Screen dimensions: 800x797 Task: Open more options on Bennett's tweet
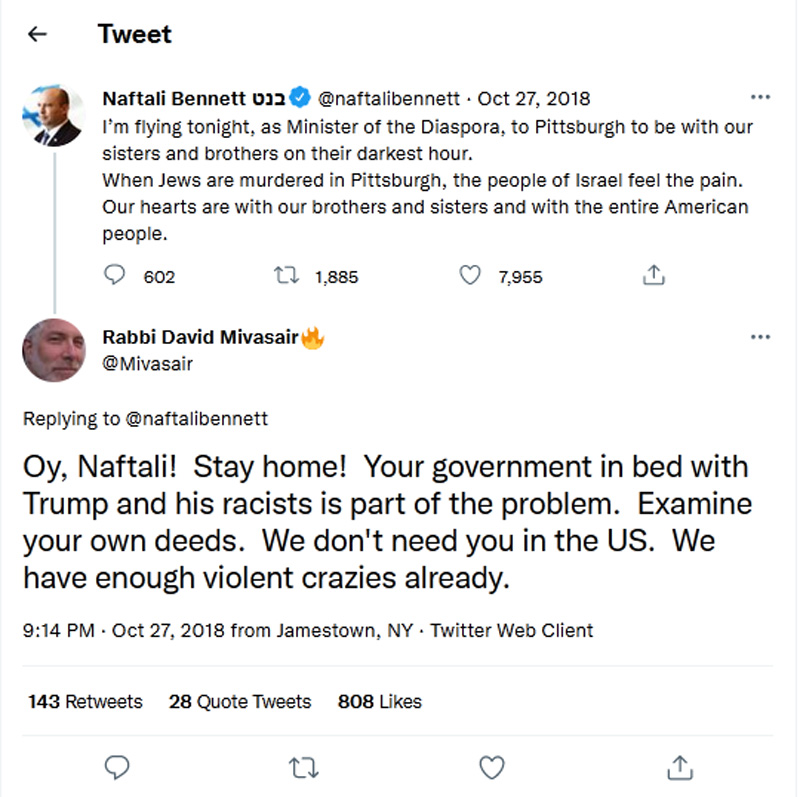760,97
